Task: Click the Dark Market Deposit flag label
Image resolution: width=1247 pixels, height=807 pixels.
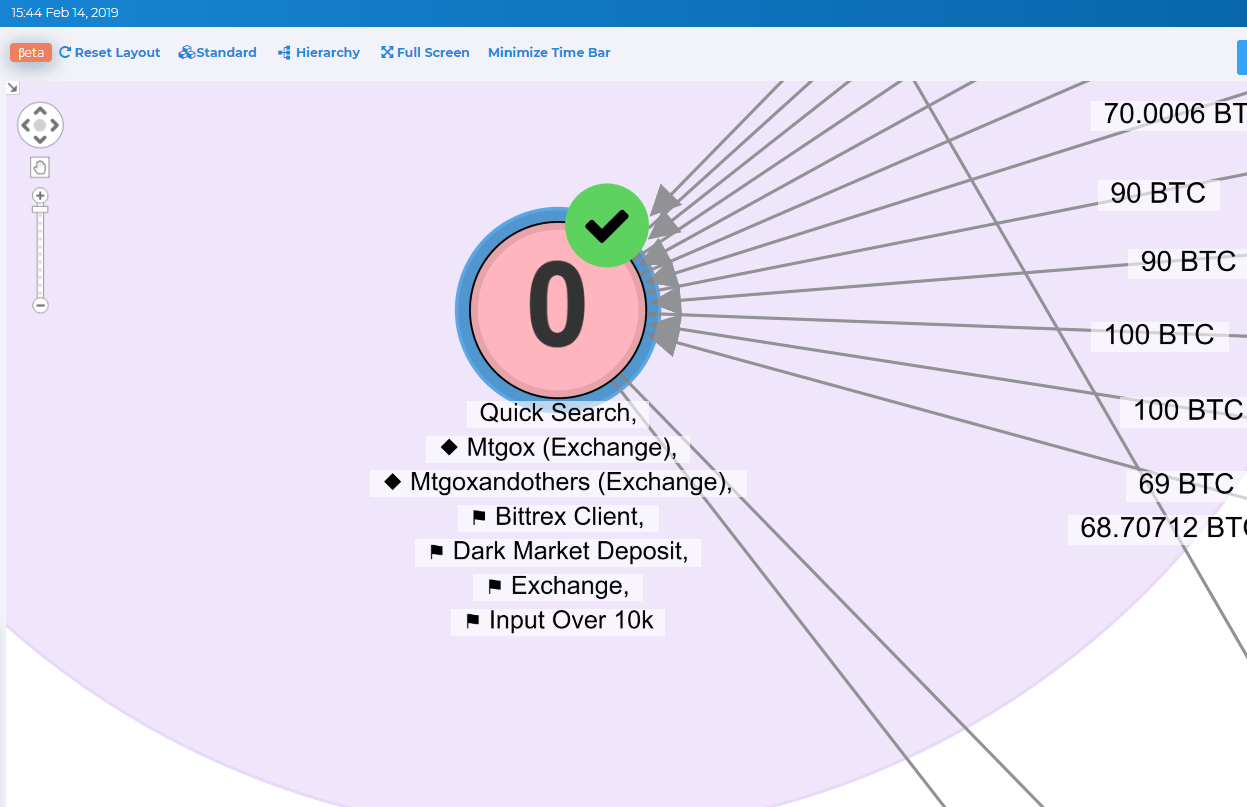Action: (557, 552)
